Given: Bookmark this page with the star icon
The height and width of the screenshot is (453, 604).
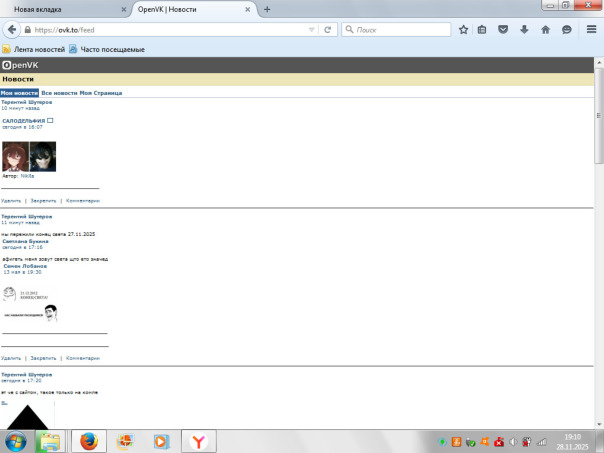Looking at the screenshot, I should pyautogui.click(x=463, y=30).
